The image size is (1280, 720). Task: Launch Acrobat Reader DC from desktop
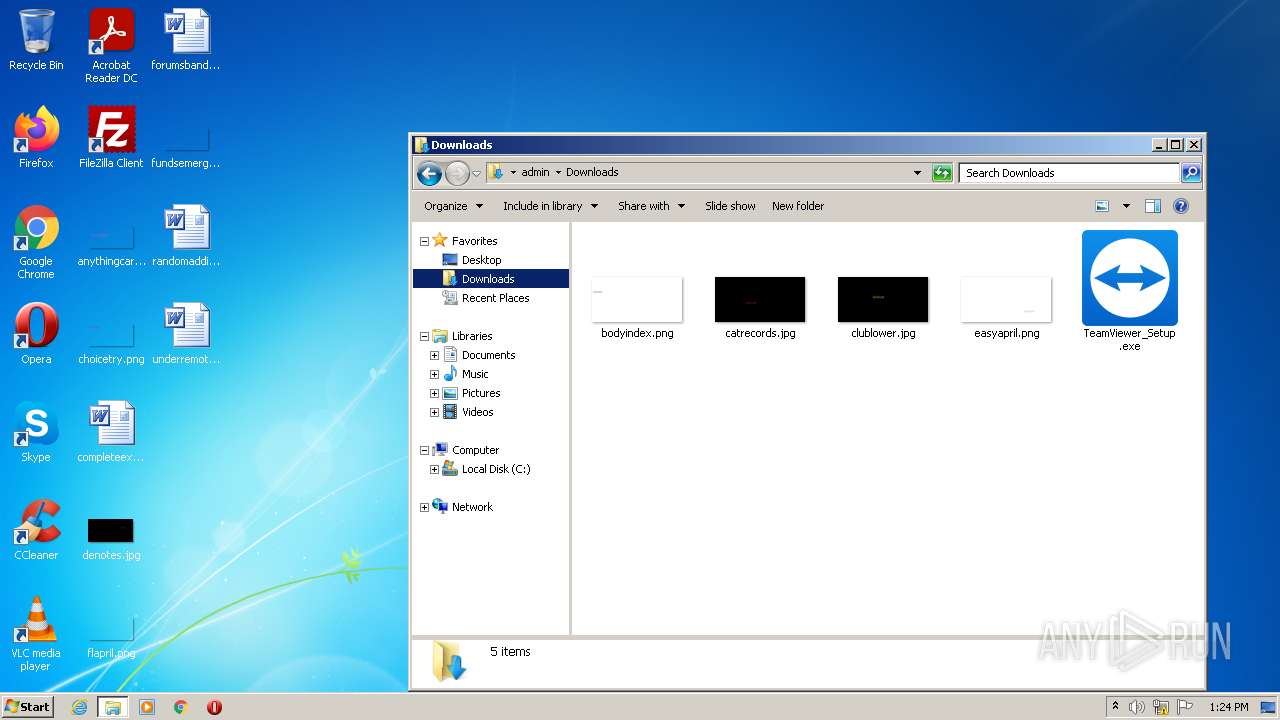pos(111,46)
